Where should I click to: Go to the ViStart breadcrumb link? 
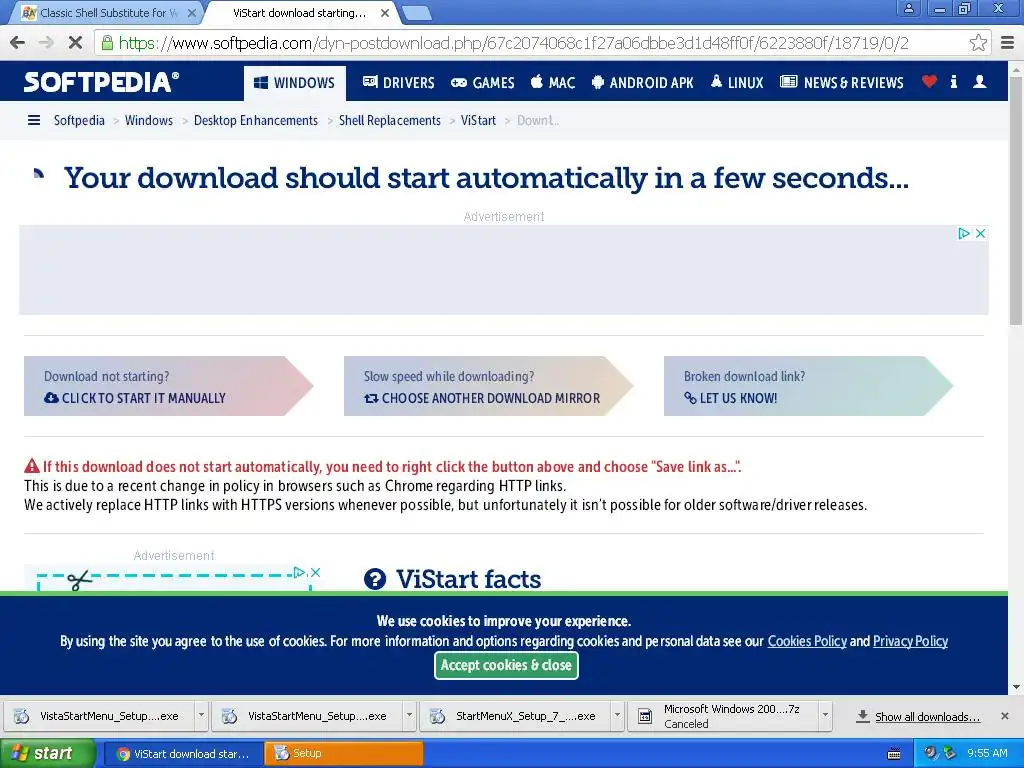tap(478, 120)
